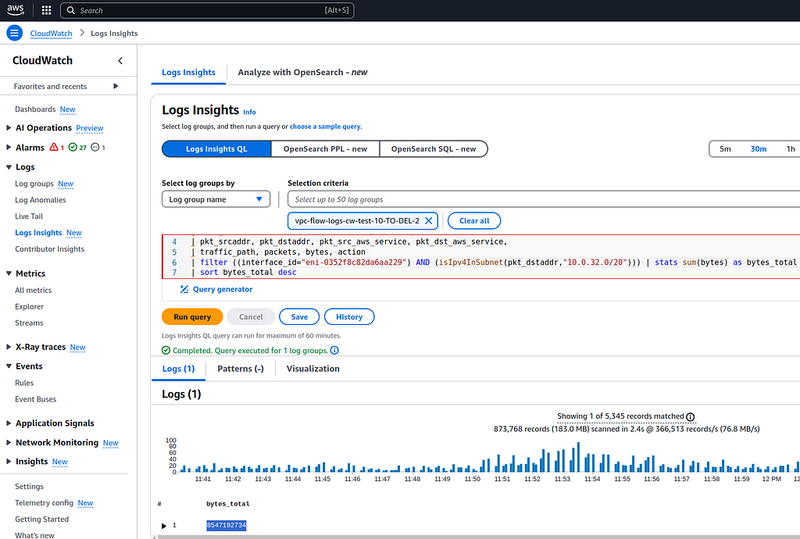Focus the AWS search box
This screenshot has width=800, height=539.
tap(207, 10)
